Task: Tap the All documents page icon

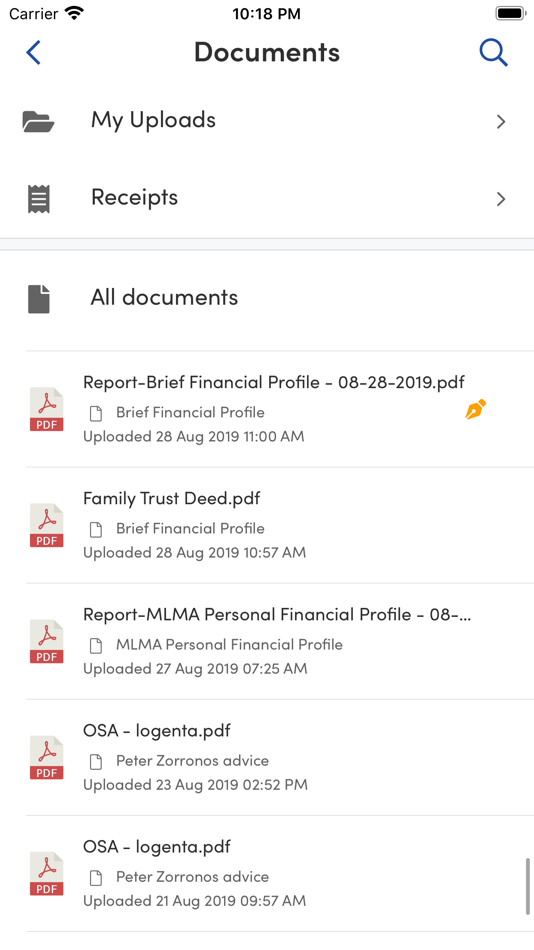Action: tap(39, 299)
